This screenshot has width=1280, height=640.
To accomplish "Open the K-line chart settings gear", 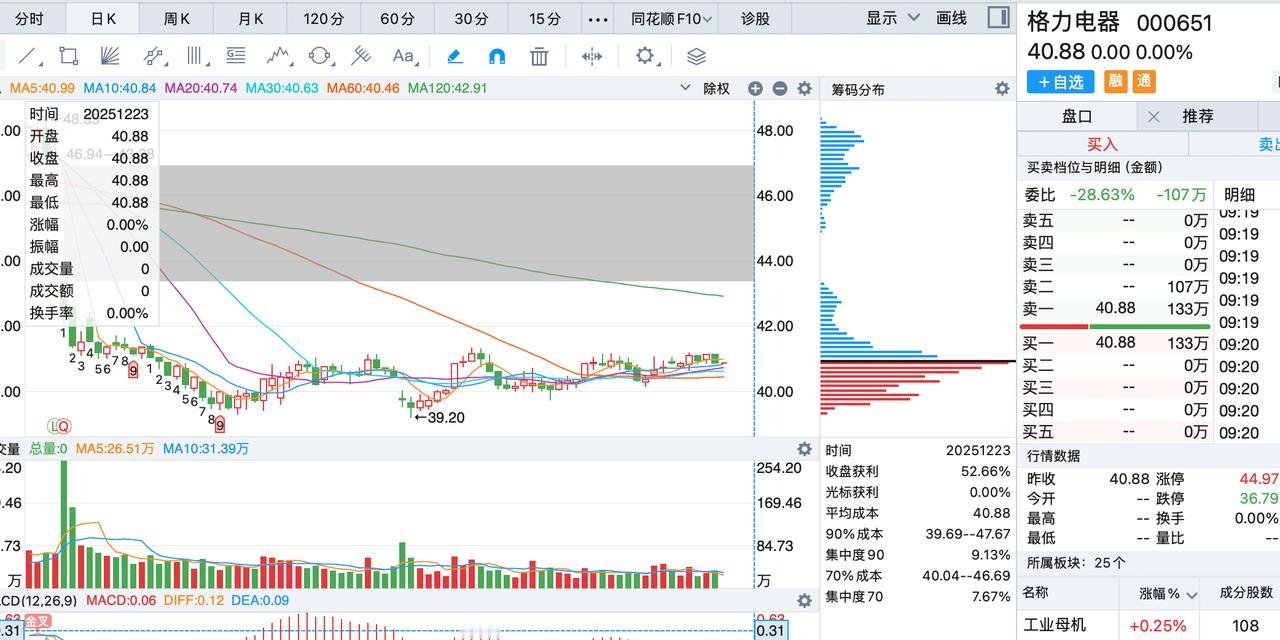I will 804,88.
